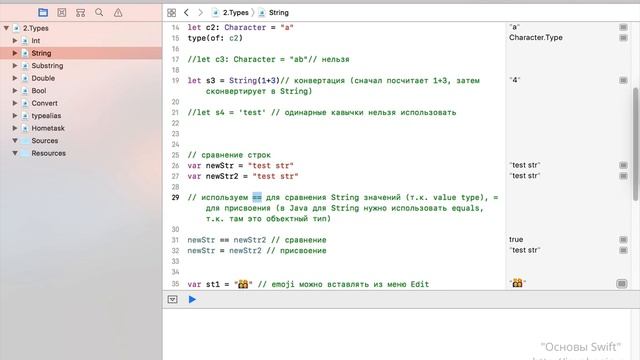Click the related items grid icon
Screen dimensions: 640x360
tap(171, 13)
